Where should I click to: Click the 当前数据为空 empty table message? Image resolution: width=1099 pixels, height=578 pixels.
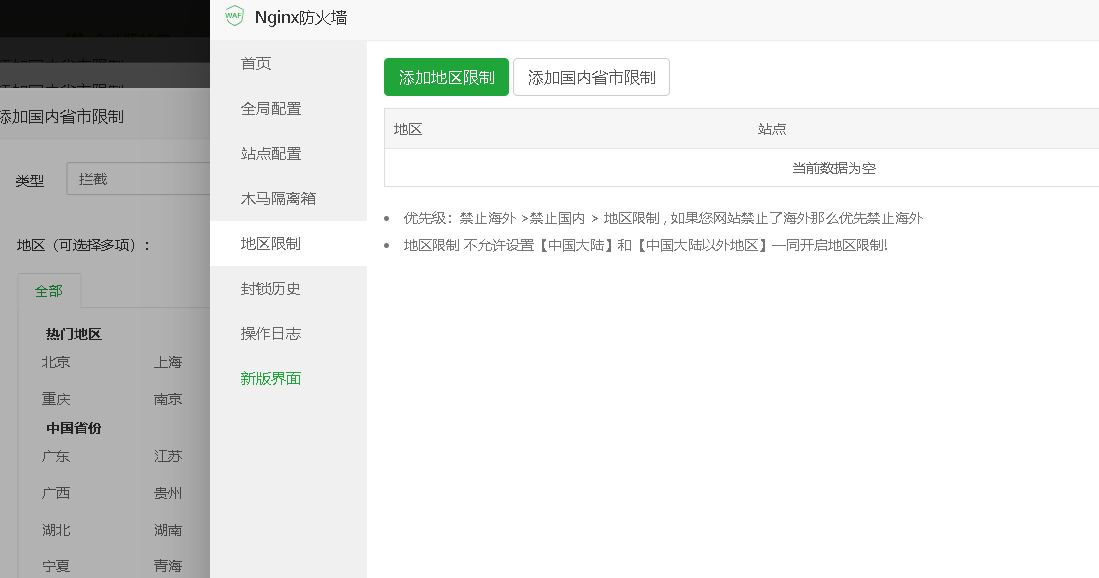(833, 168)
